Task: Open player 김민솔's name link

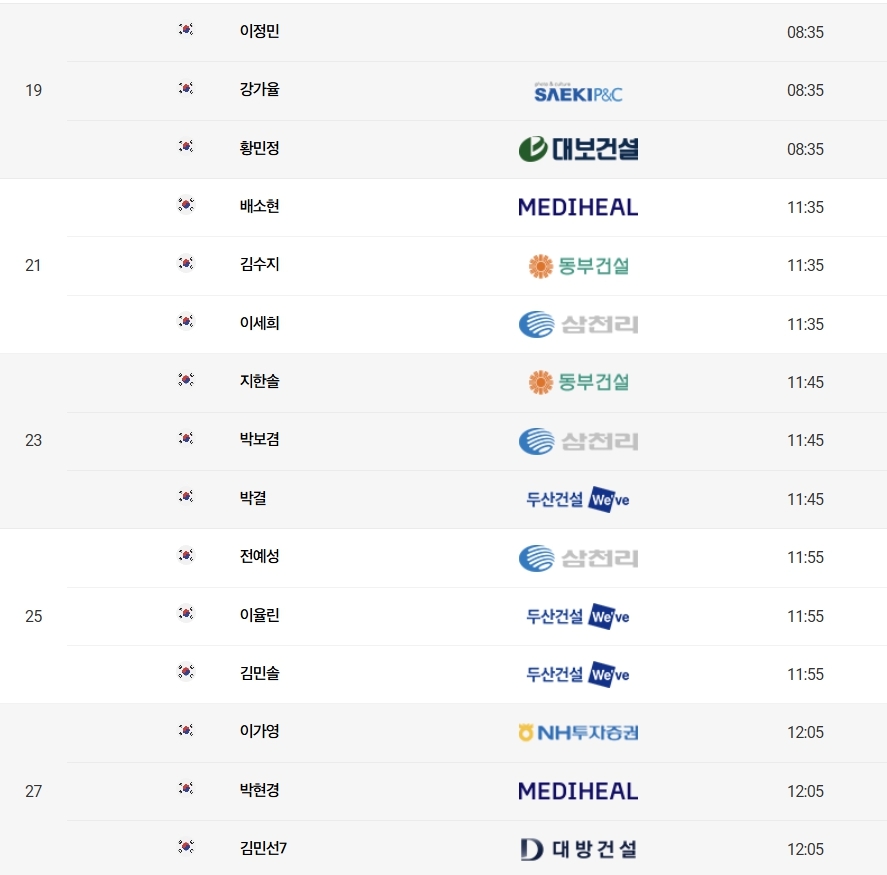Action: (x=260, y=674)
